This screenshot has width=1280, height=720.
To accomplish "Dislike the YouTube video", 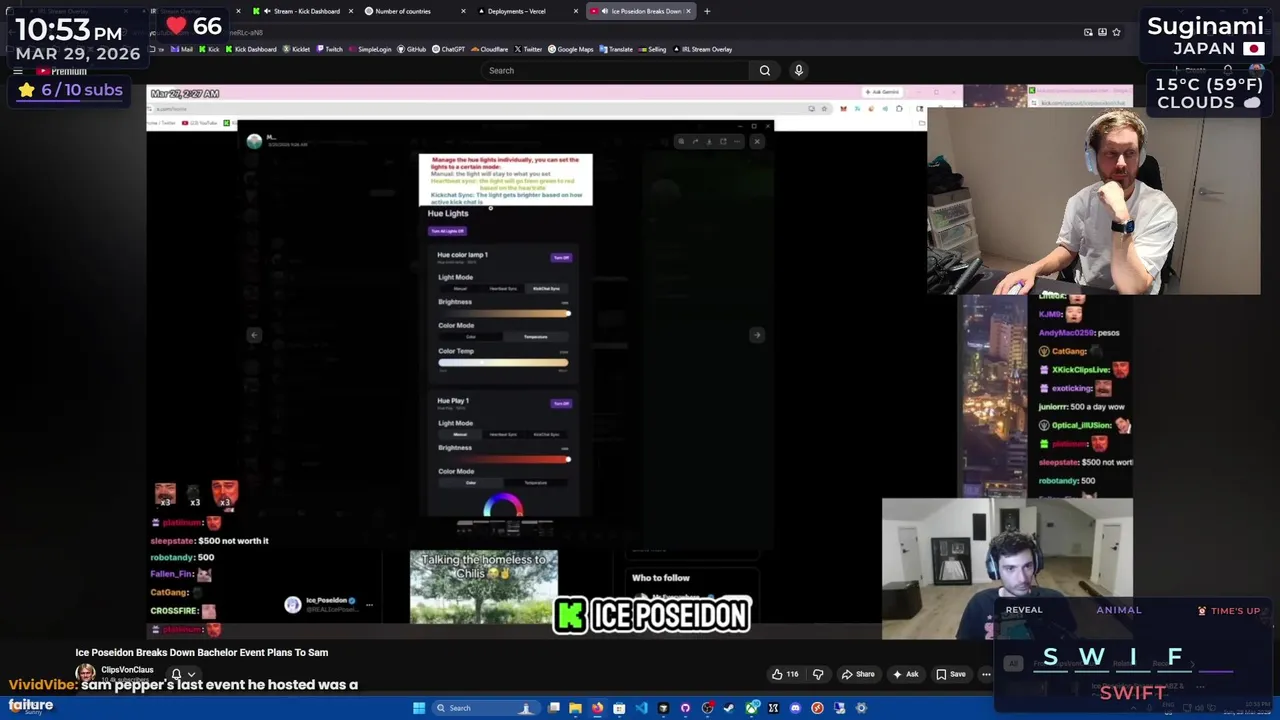I will pyautogui.click(x=818, y=674).
